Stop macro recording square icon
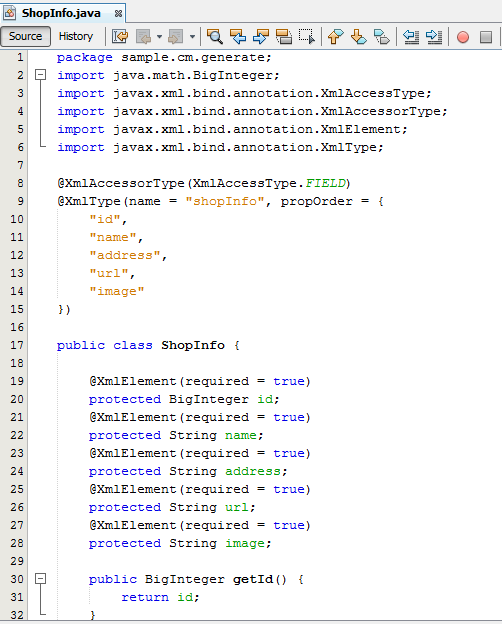 click(x=486, y=37)
